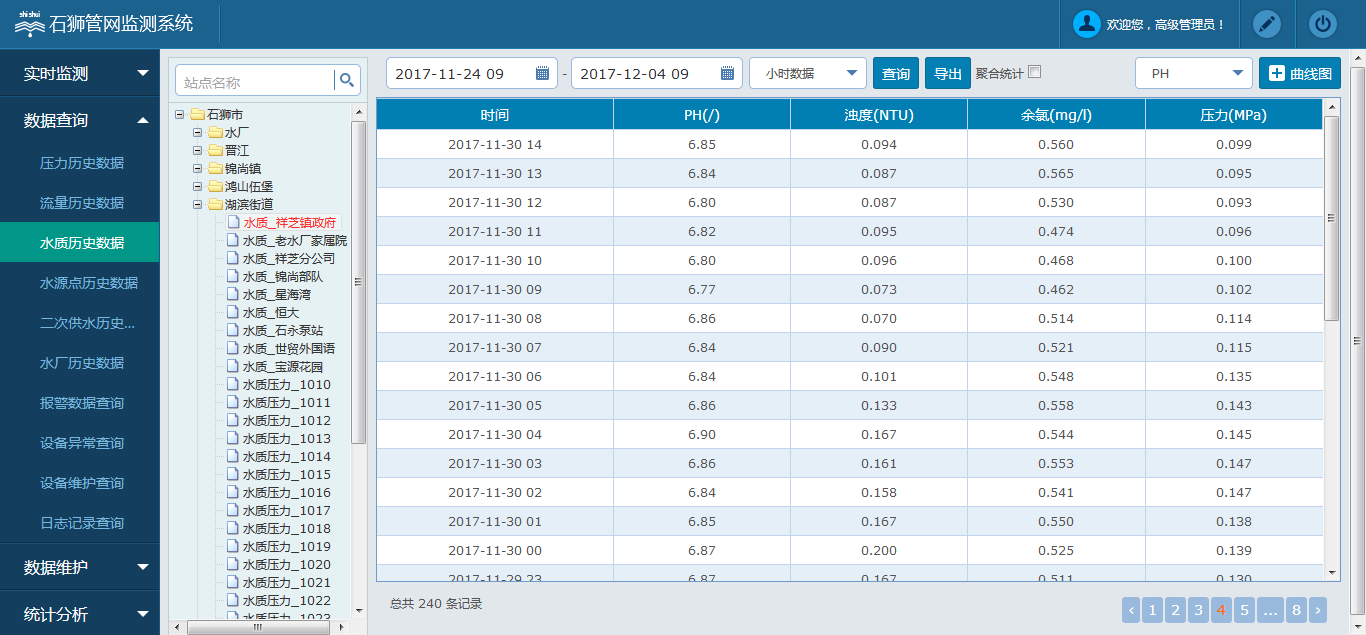
Task: Expand the 水厂 folder node
Action: [x=198, y=132]
